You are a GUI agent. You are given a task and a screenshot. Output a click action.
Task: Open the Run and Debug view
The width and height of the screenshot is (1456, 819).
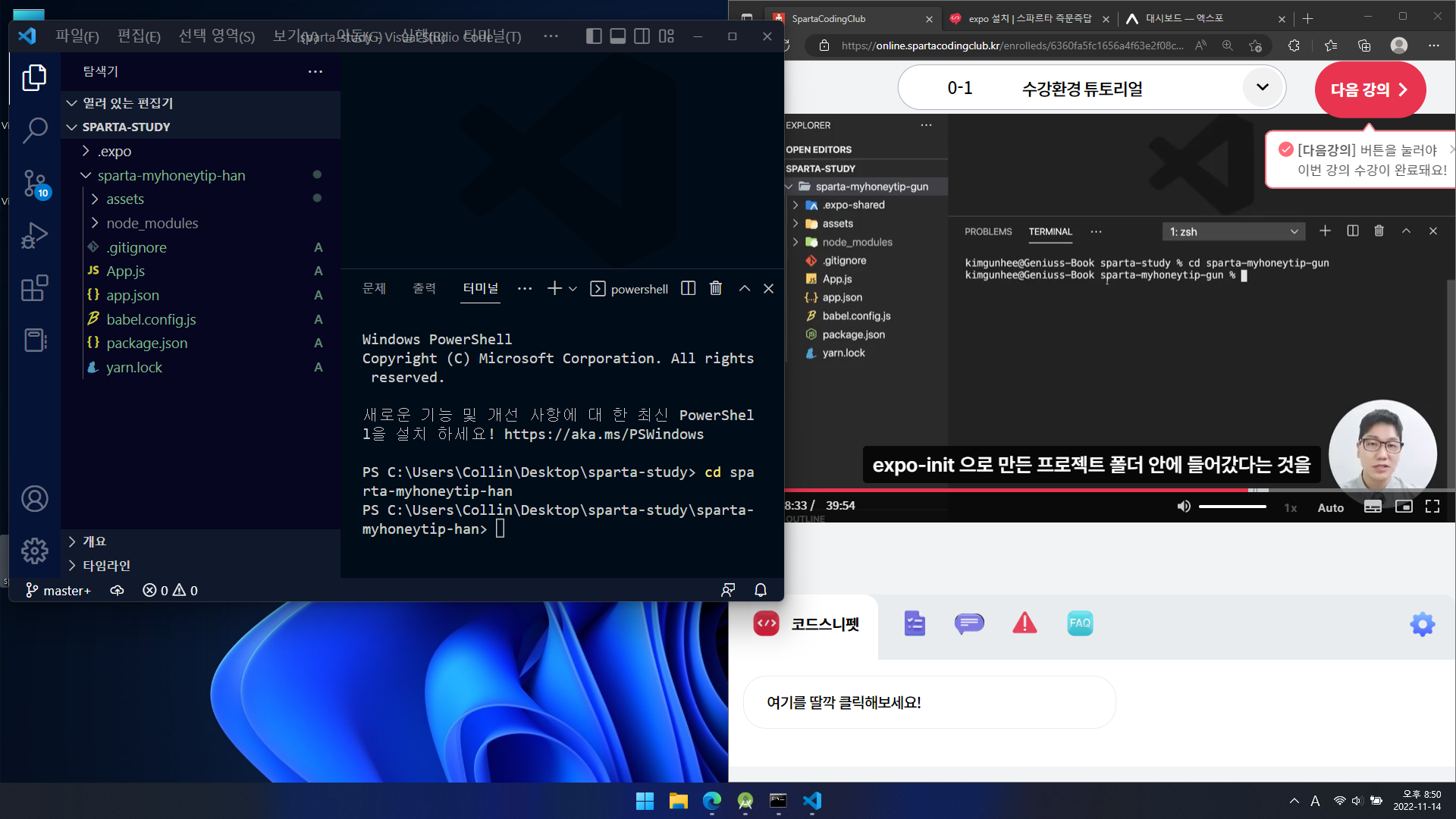click(34, 235)
